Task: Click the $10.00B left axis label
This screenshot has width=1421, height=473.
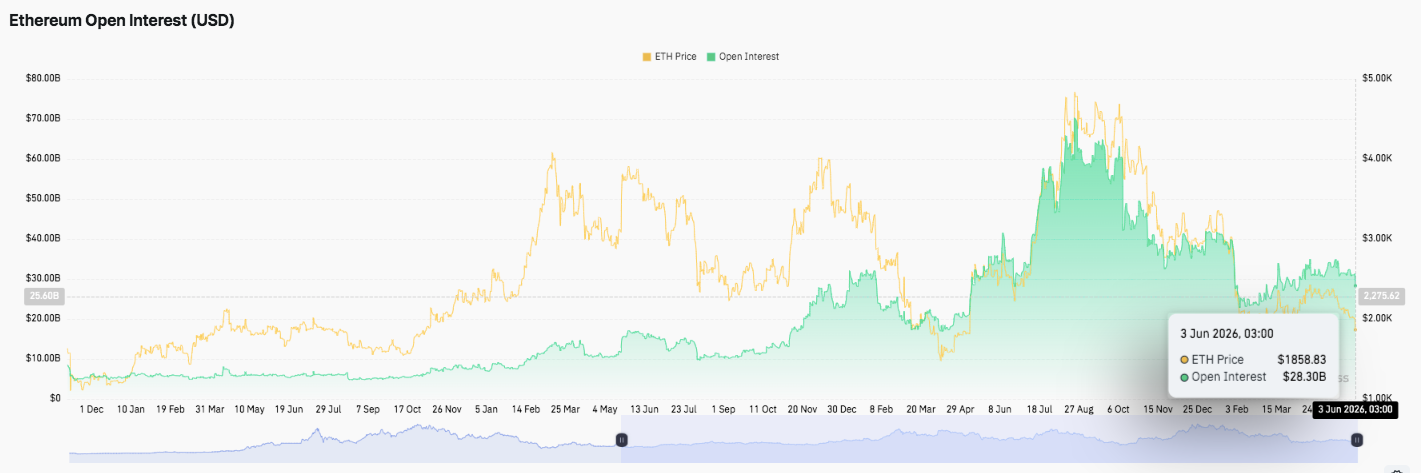Action: (x=42, y=358)
